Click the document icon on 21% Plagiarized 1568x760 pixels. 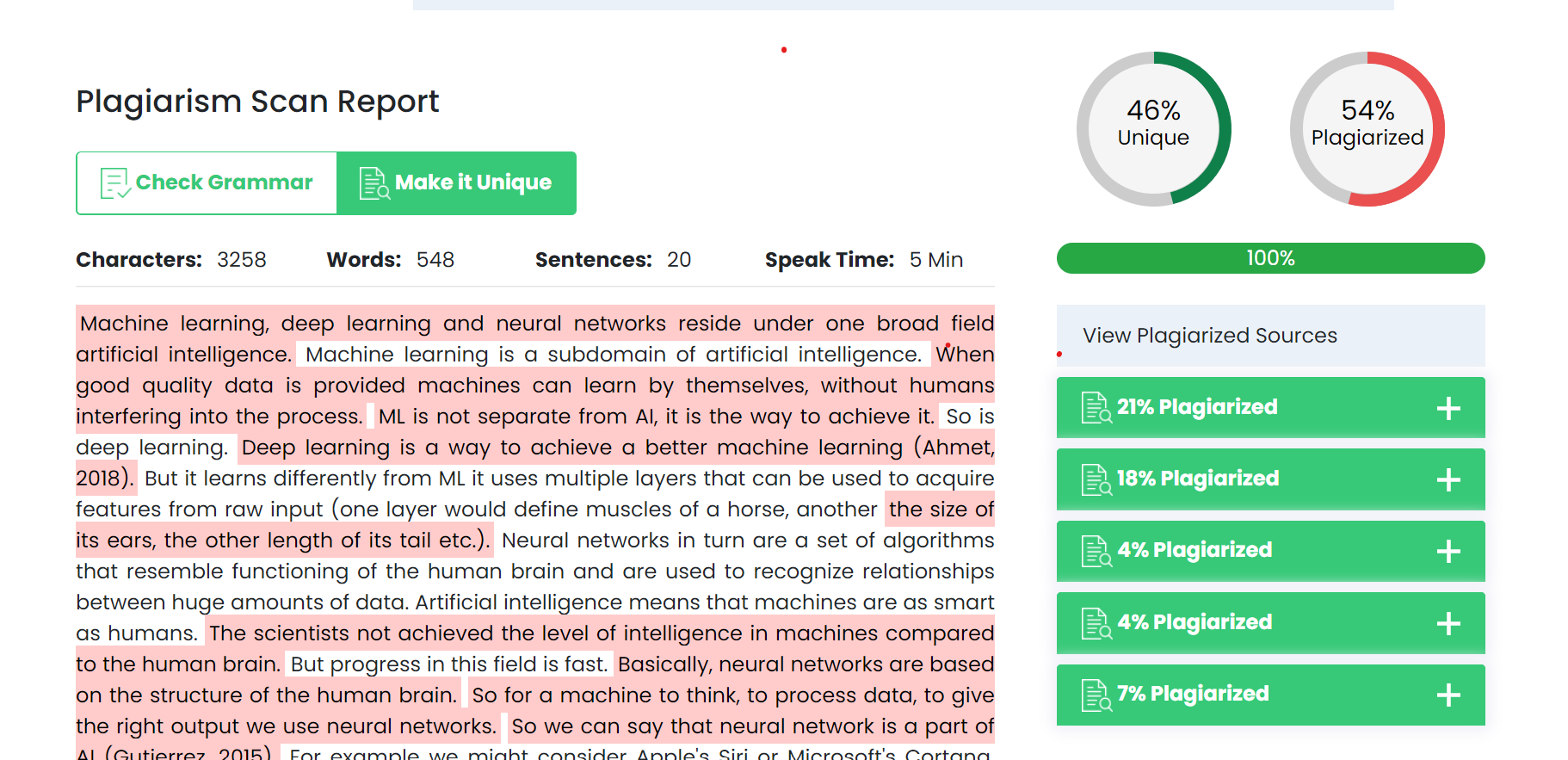tap(1096, 408)
